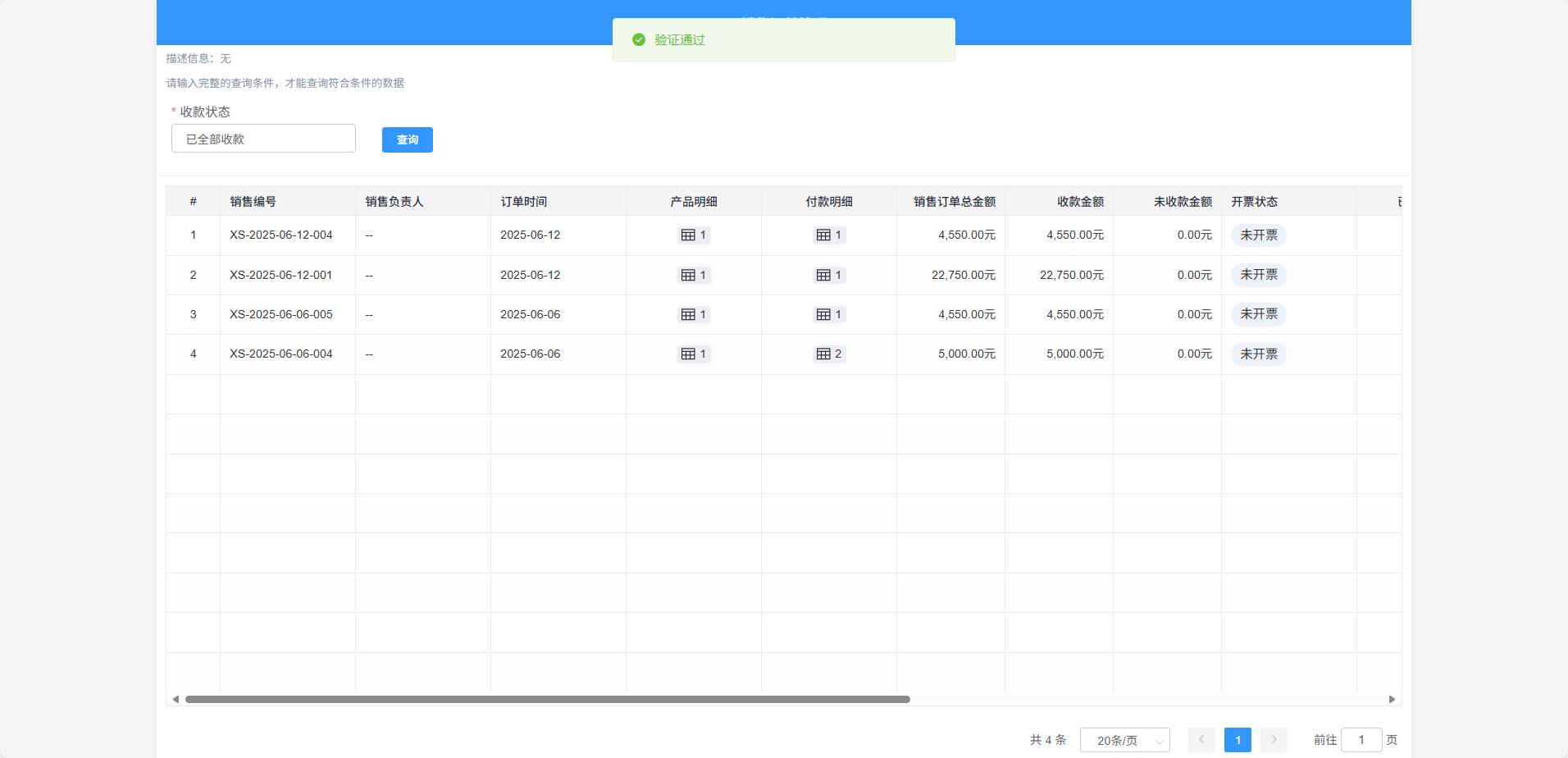Go to the next page arrow
The image size is (1568, 758).
(x=1274, y=740)
